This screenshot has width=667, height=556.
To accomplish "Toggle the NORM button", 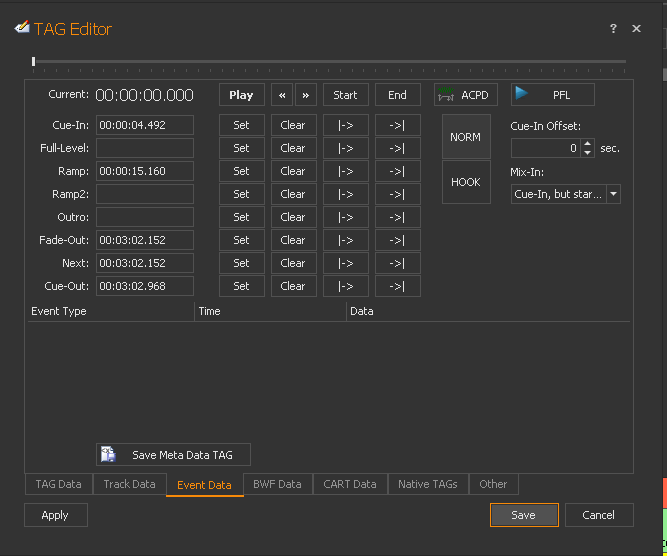I will [466, 137].
